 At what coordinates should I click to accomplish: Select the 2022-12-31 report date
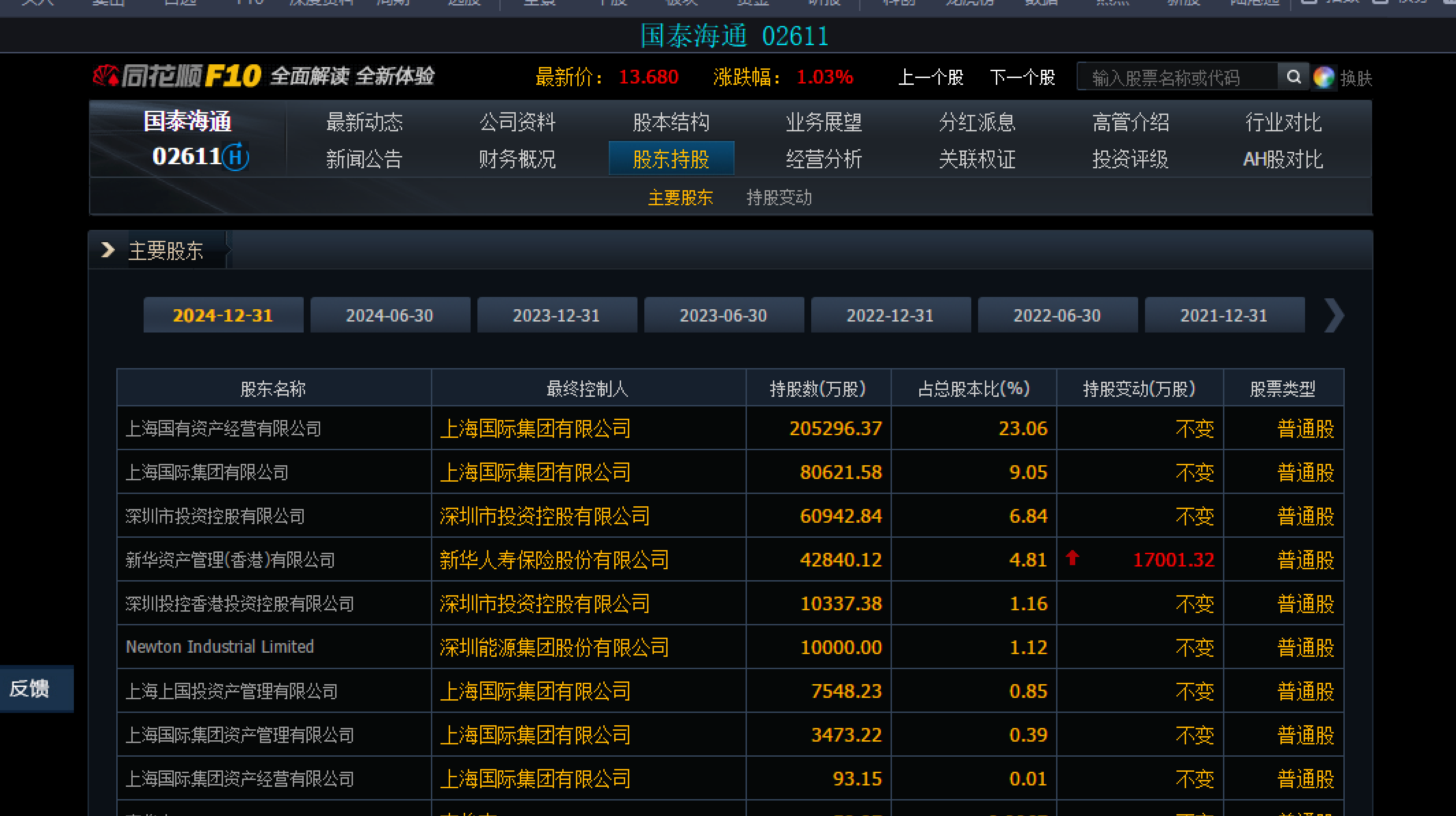pos(891,315)
